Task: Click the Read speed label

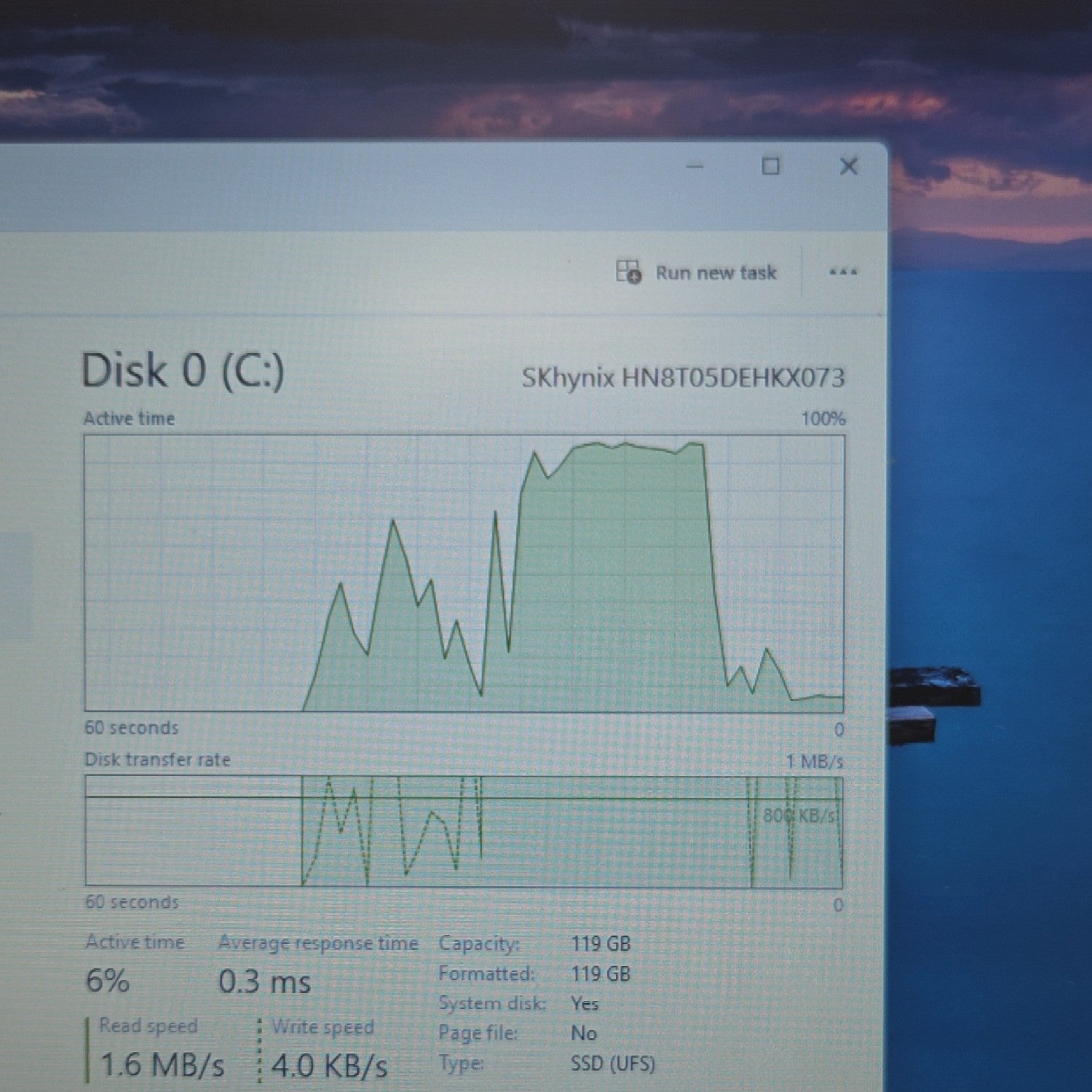Action: tap(149, 1026)
